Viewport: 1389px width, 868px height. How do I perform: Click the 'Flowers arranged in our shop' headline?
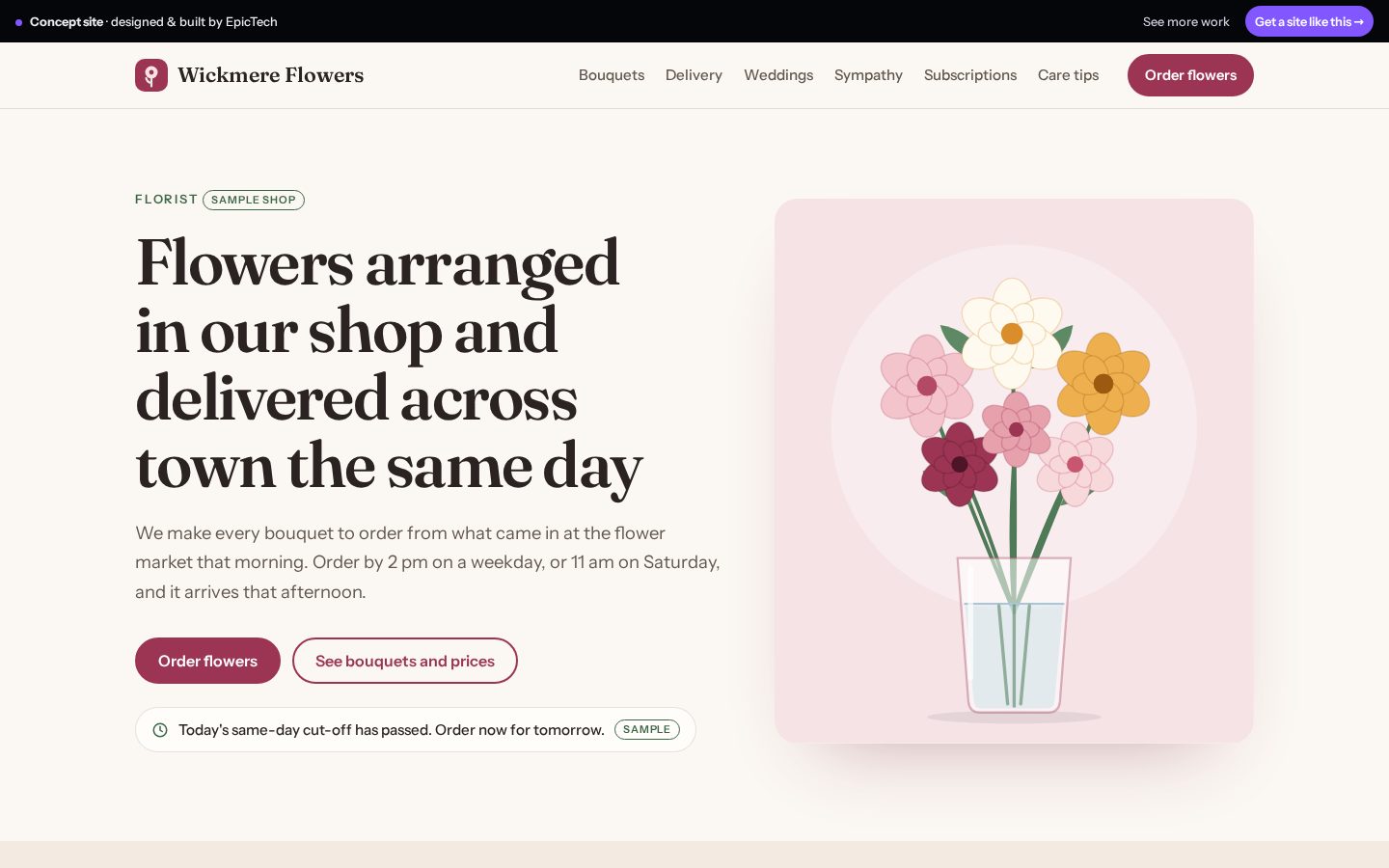(x=390, y=366)
